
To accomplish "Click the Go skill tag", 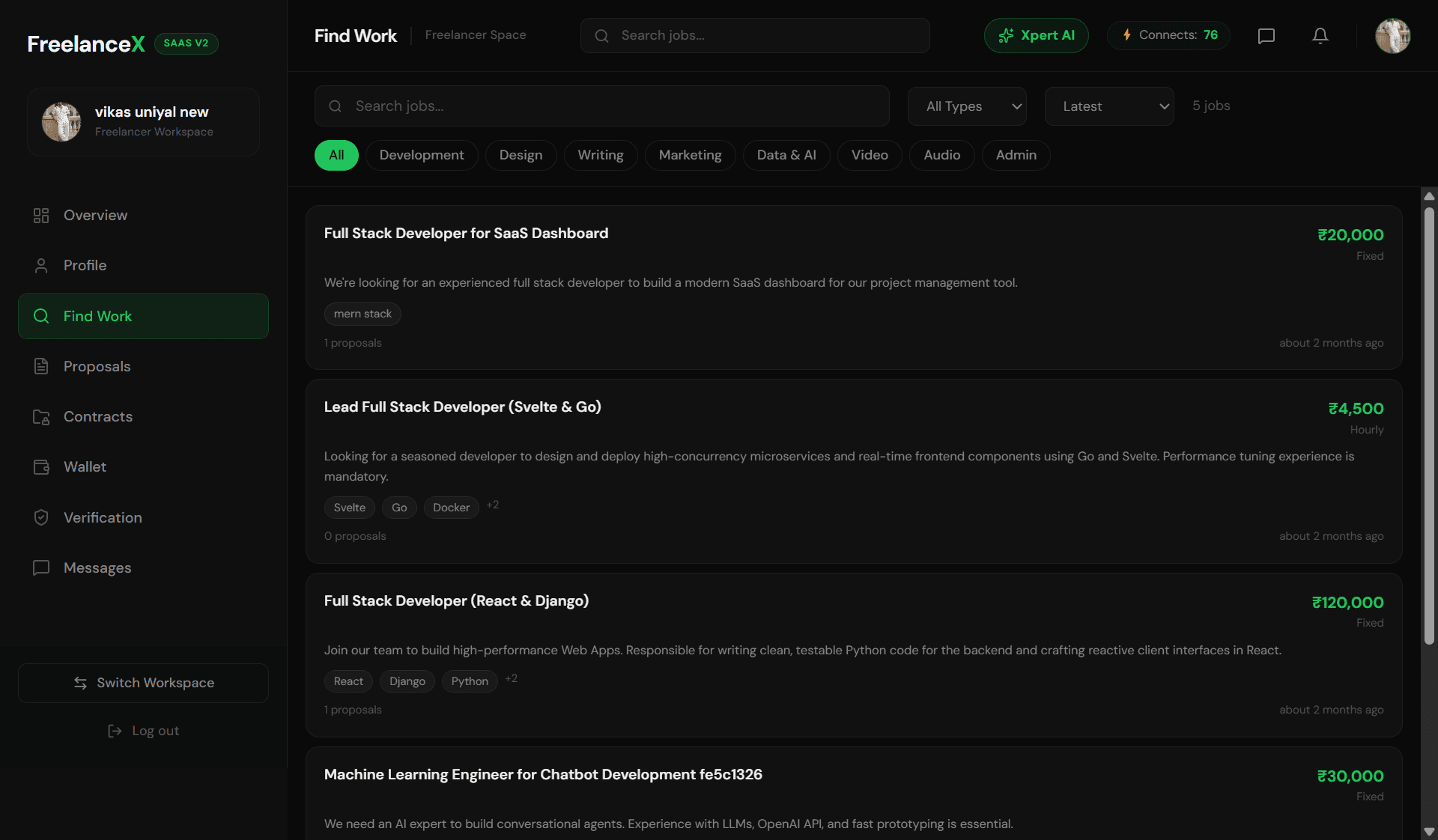I will [x=399, y=508].
